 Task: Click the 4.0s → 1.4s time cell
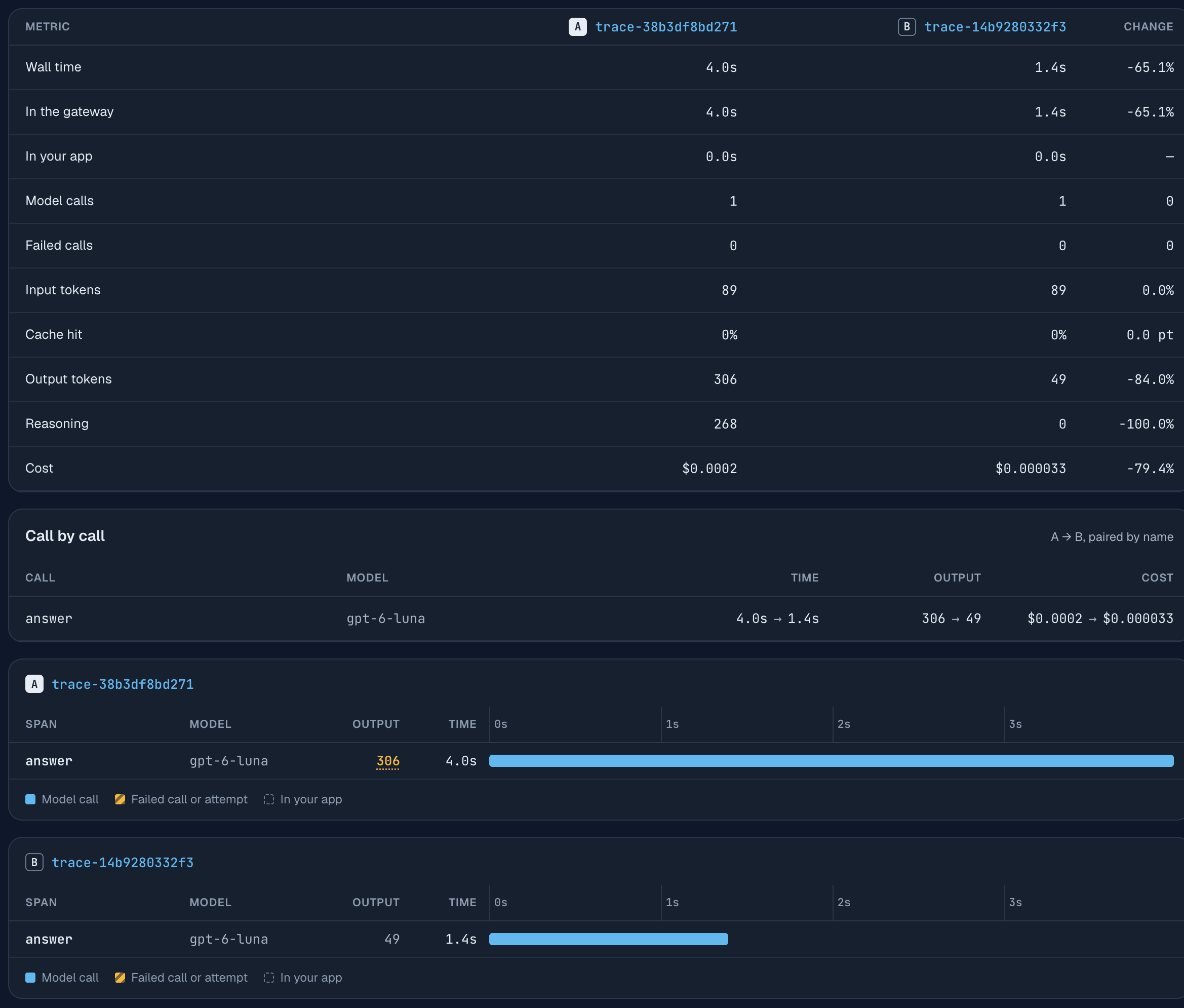coord(777,618)
